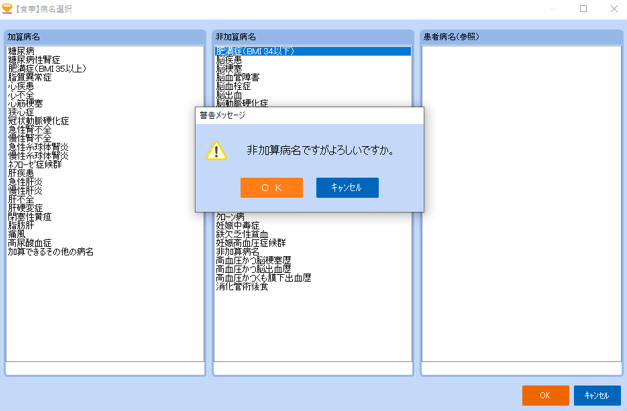Select 脳疾患 in the 非加算病名 list
627x411 pixels.
tap(229, 60)
